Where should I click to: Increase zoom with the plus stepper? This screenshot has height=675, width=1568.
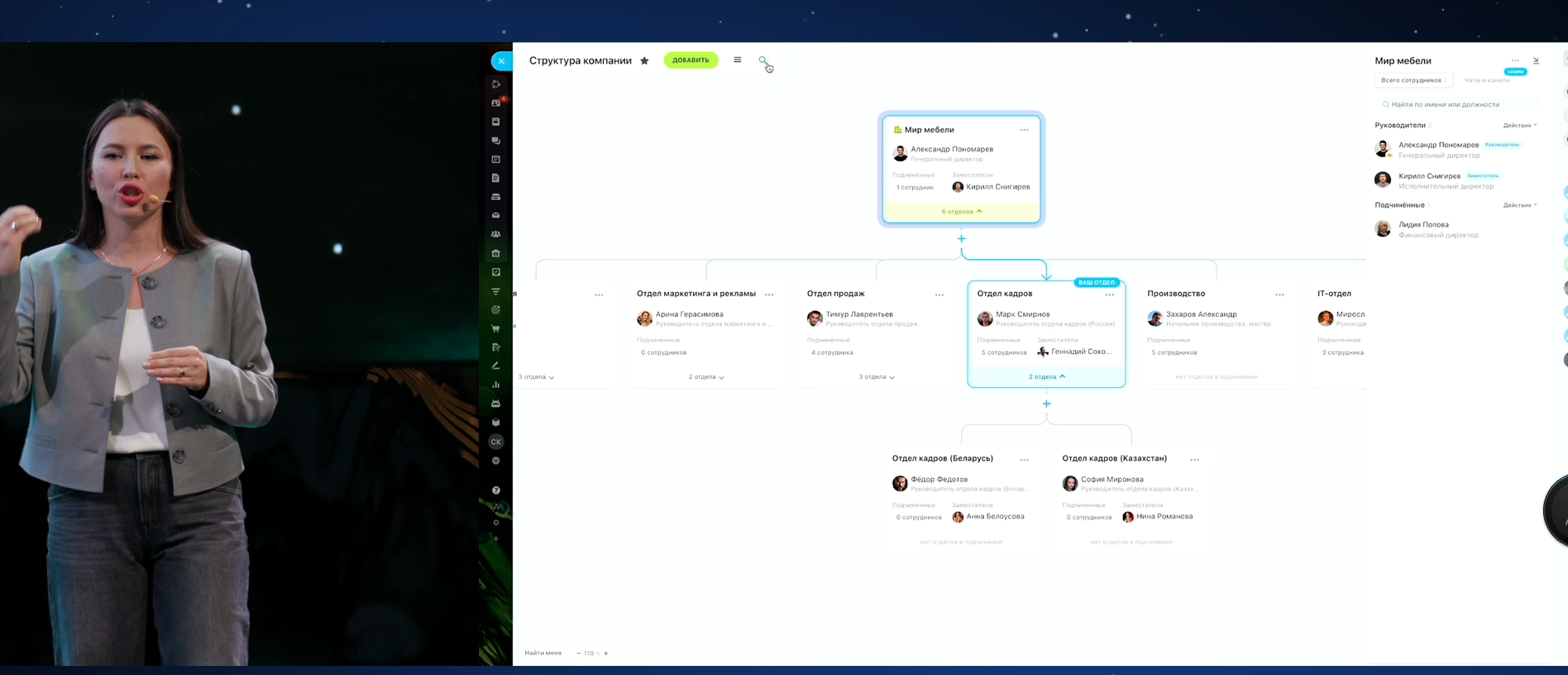pyautogui.click(x=606, y=653)
